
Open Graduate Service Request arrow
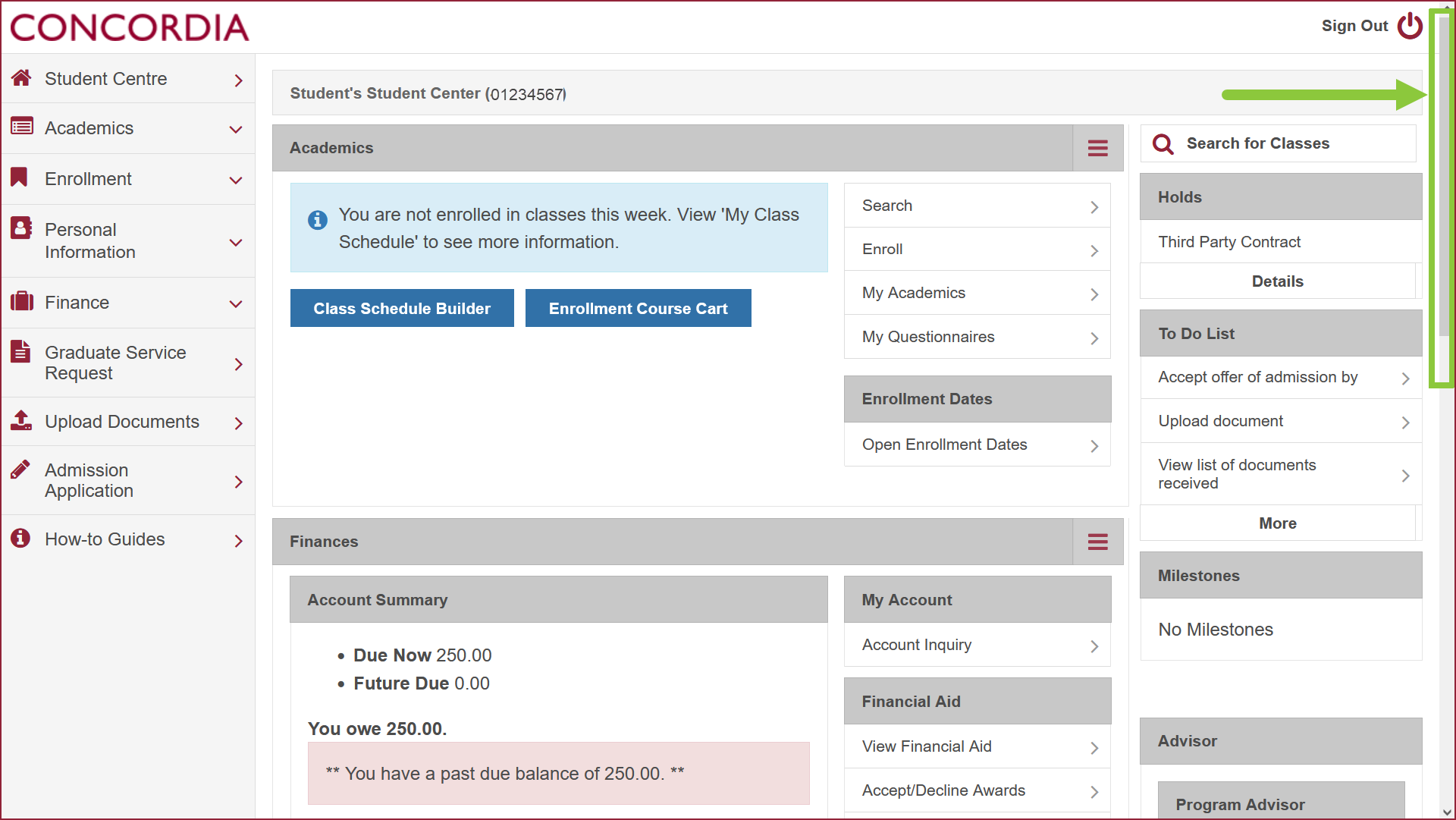coord(238,364)
